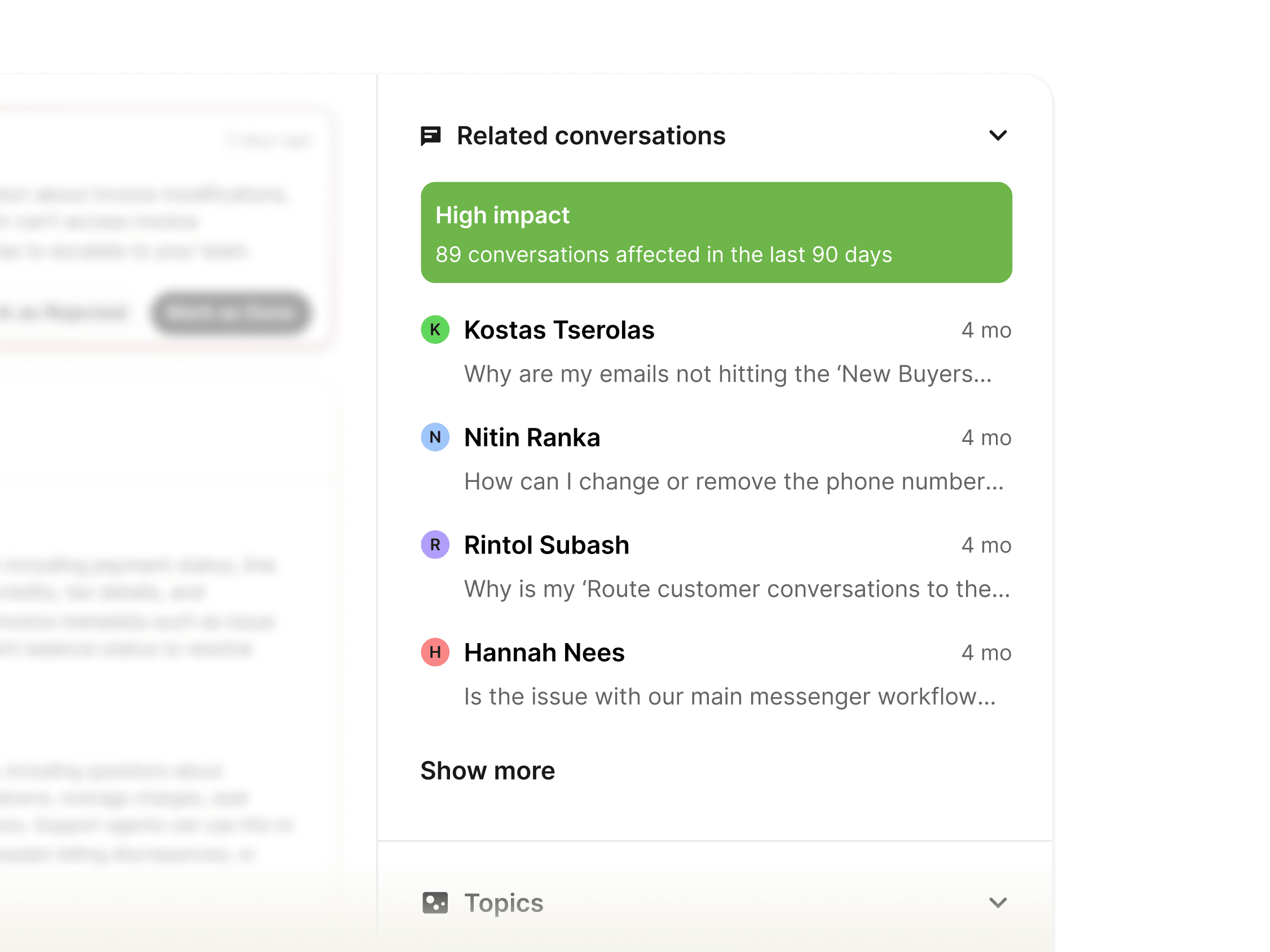The height and width of the screenshot is (952, 1270).
Task: Click the 4 mo timestamp beside Kostas Tserolas
Action: pos(986,330)
